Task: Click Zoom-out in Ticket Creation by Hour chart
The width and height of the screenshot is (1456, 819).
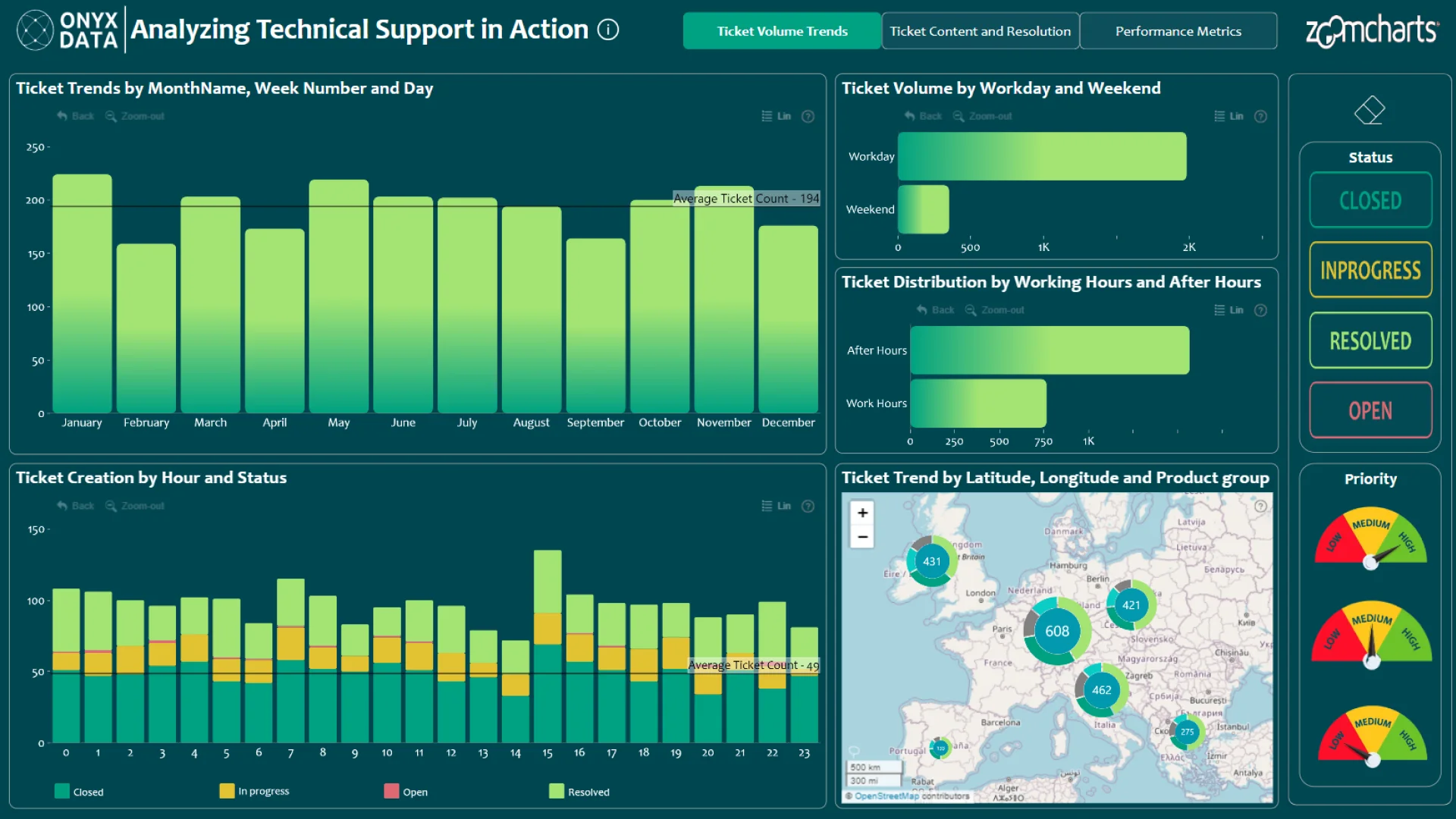Action: (135, 506)
